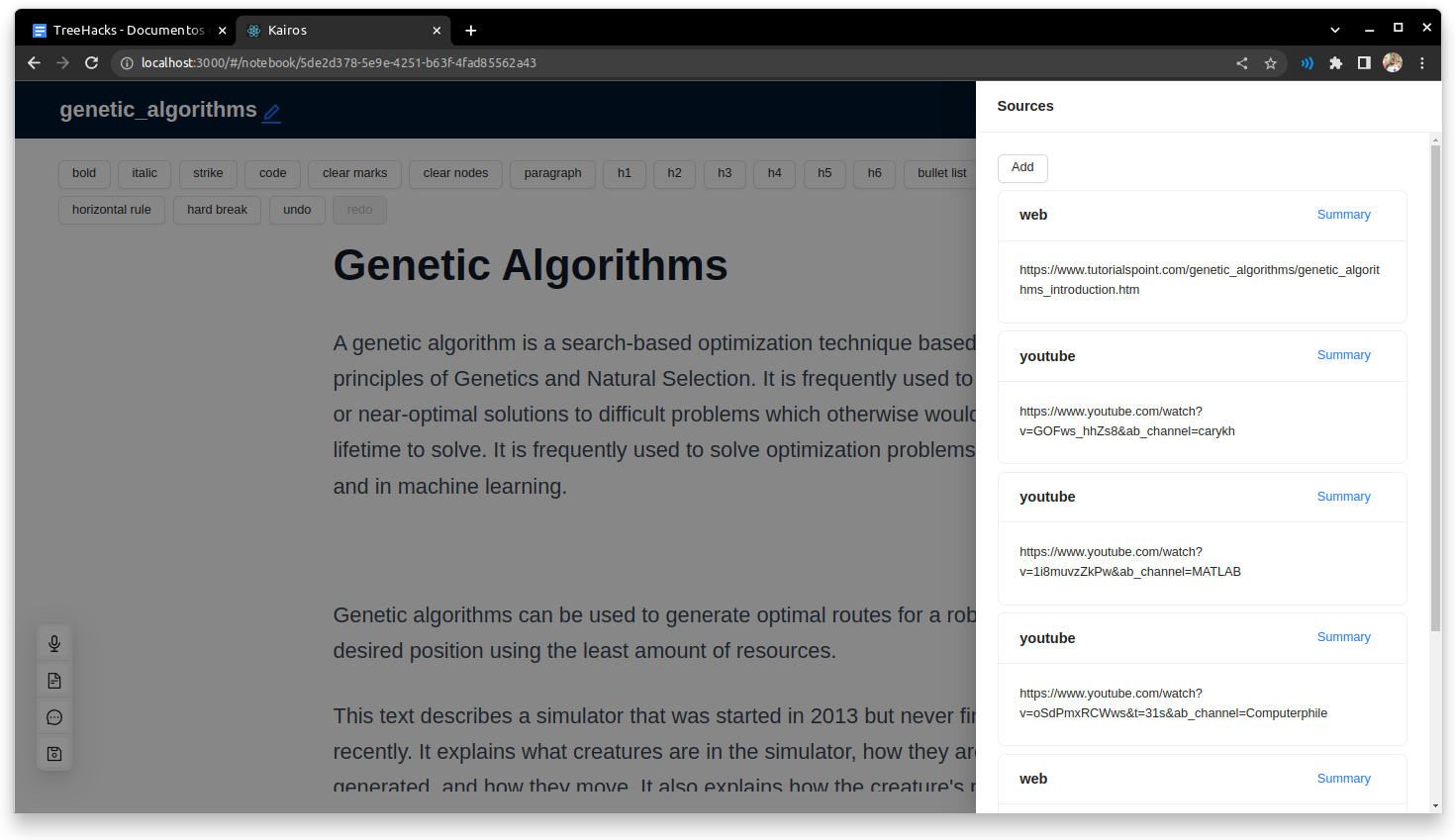Click the URL ending ab_channel=carykh
Image resolution: width=1455 pixels, height=840 pixels.
[1127, 421]
